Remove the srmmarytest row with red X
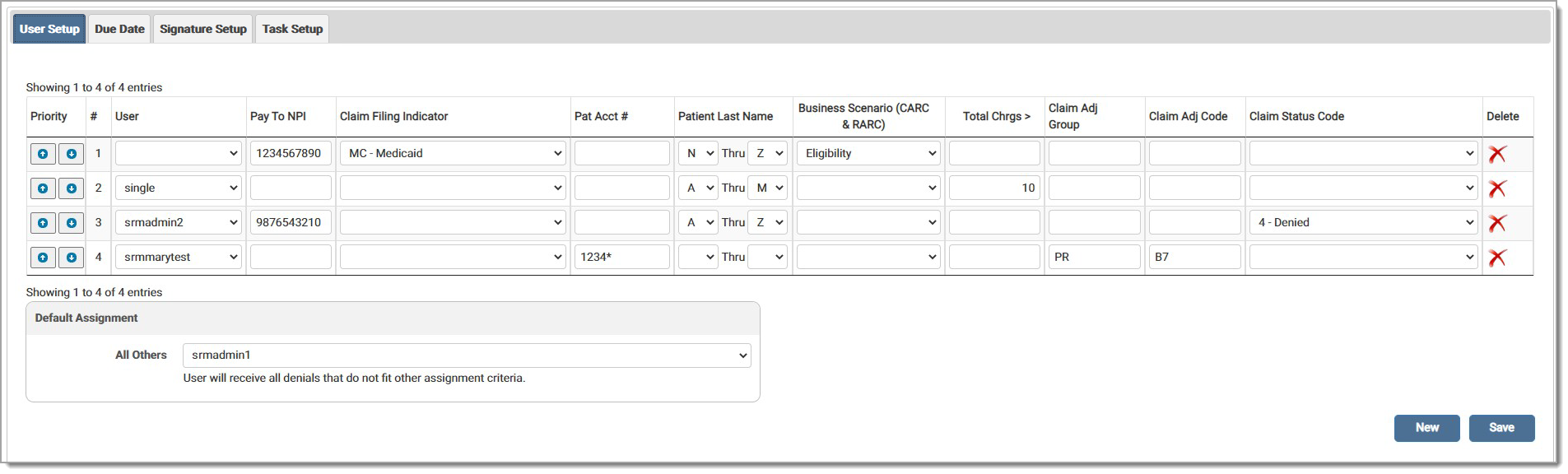 [x=1497, y=258]
